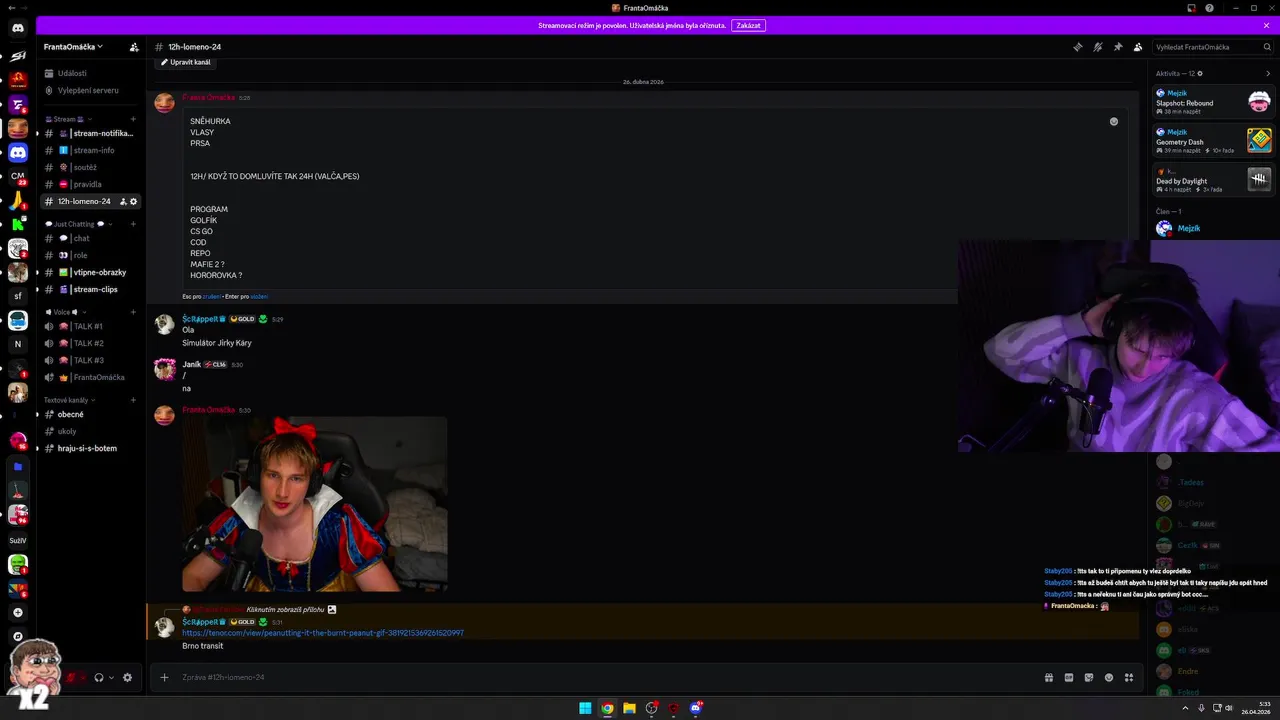Open Discord direct messages home icon

click(18, 28)
